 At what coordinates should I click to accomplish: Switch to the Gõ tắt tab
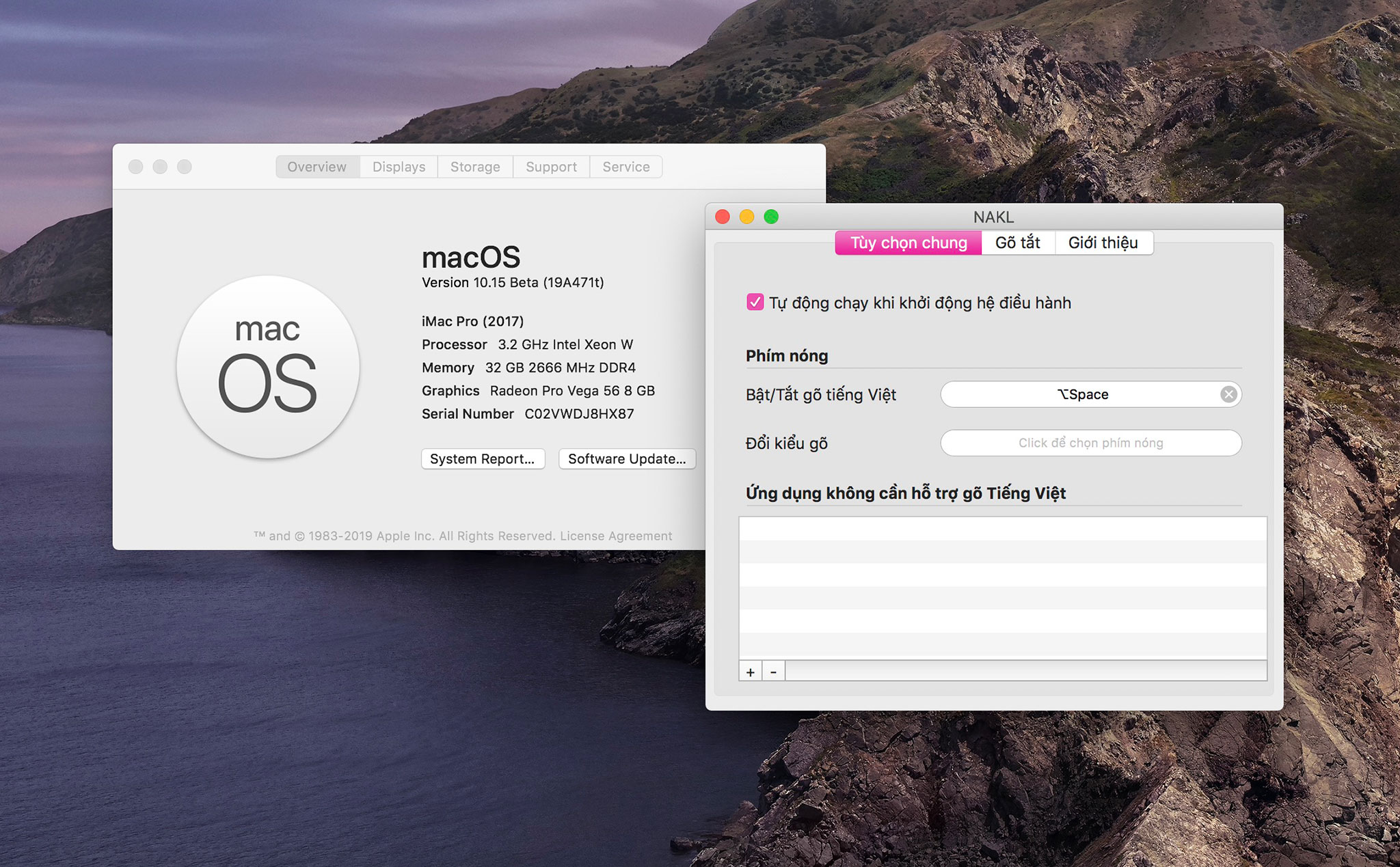pyautogui.click(x=1018, y=243)
